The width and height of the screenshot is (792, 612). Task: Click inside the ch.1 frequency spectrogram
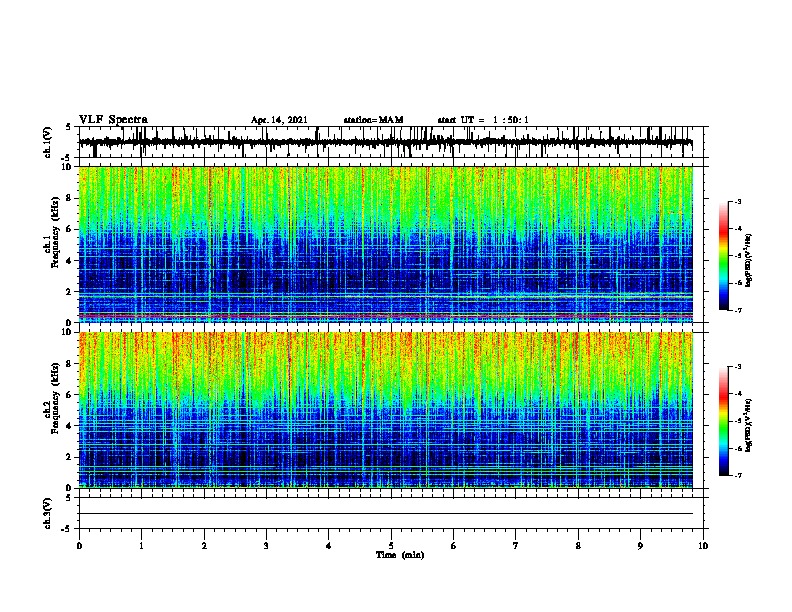tap(386, 244)
